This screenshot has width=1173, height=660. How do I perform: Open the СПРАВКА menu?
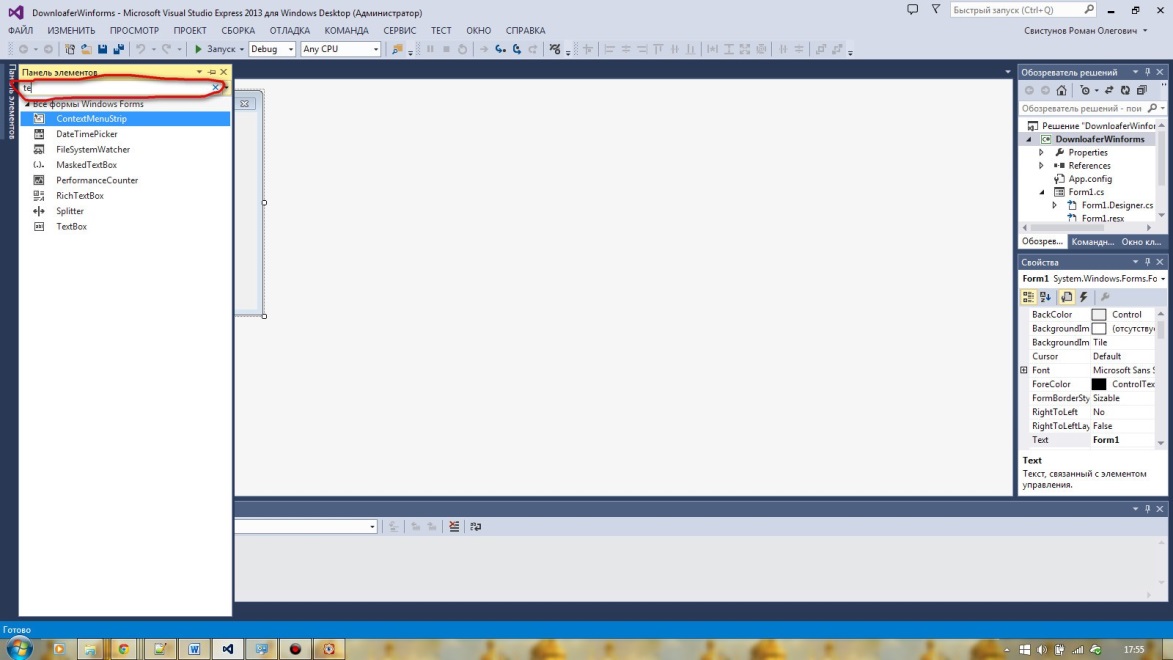pyautogui.click(x=525, y=31)
